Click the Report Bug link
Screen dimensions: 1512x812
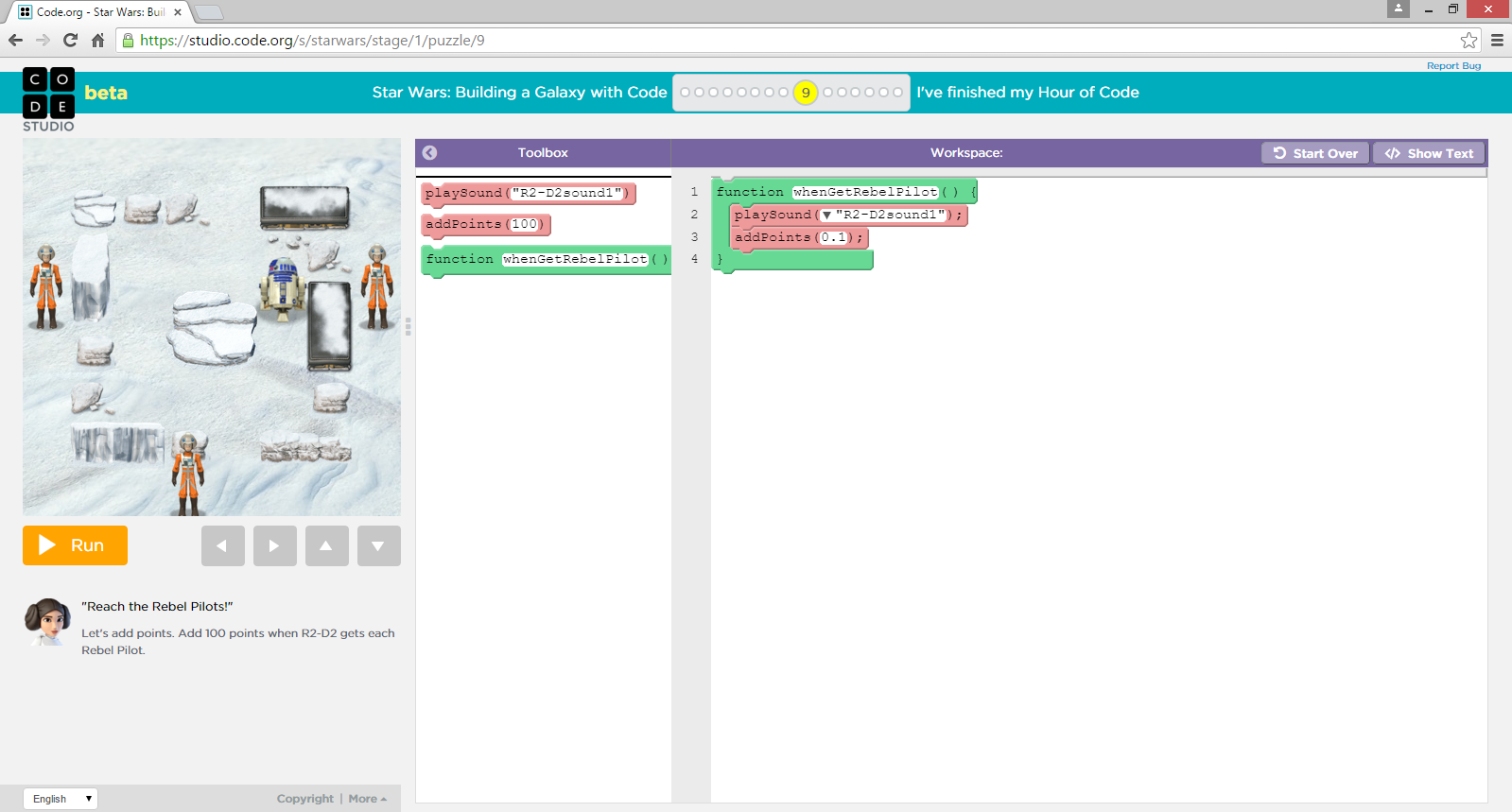tap(1453, 66)
